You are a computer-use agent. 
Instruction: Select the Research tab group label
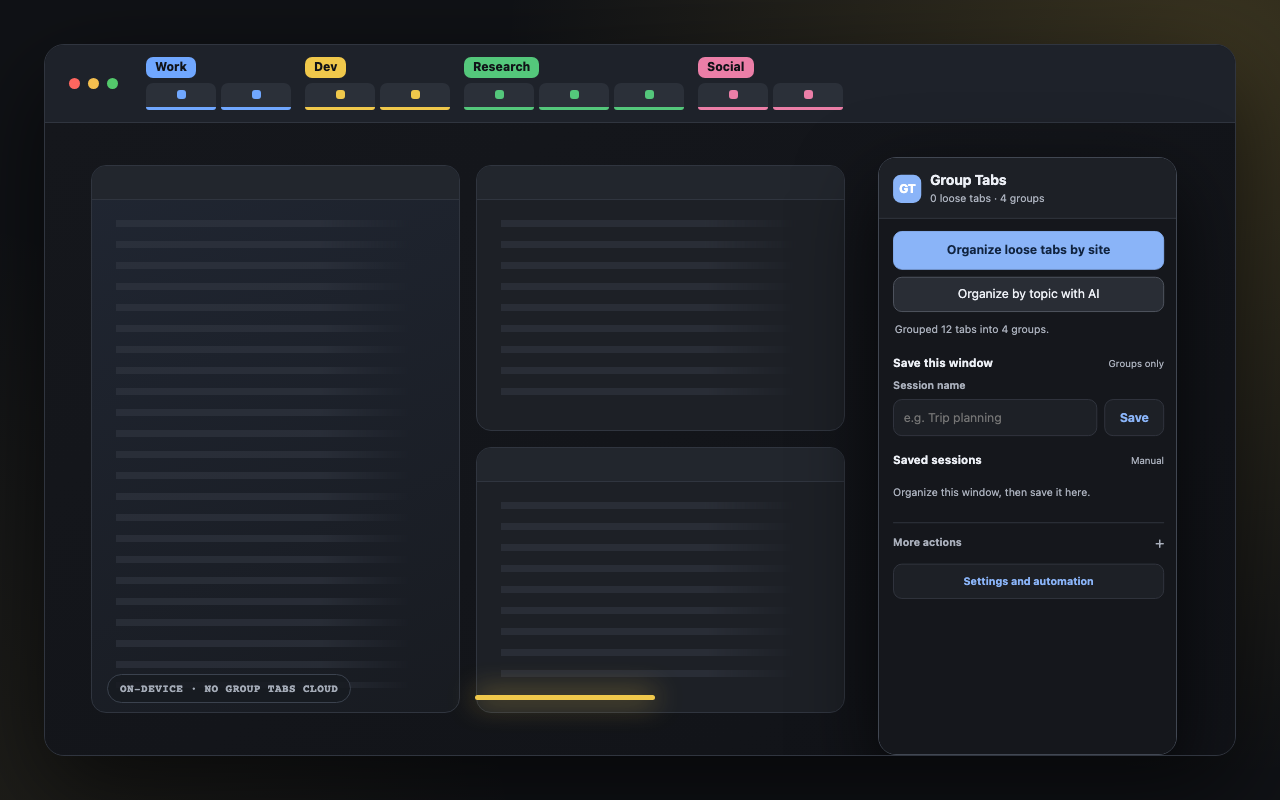pyautogui.click(x=501, y=67)
